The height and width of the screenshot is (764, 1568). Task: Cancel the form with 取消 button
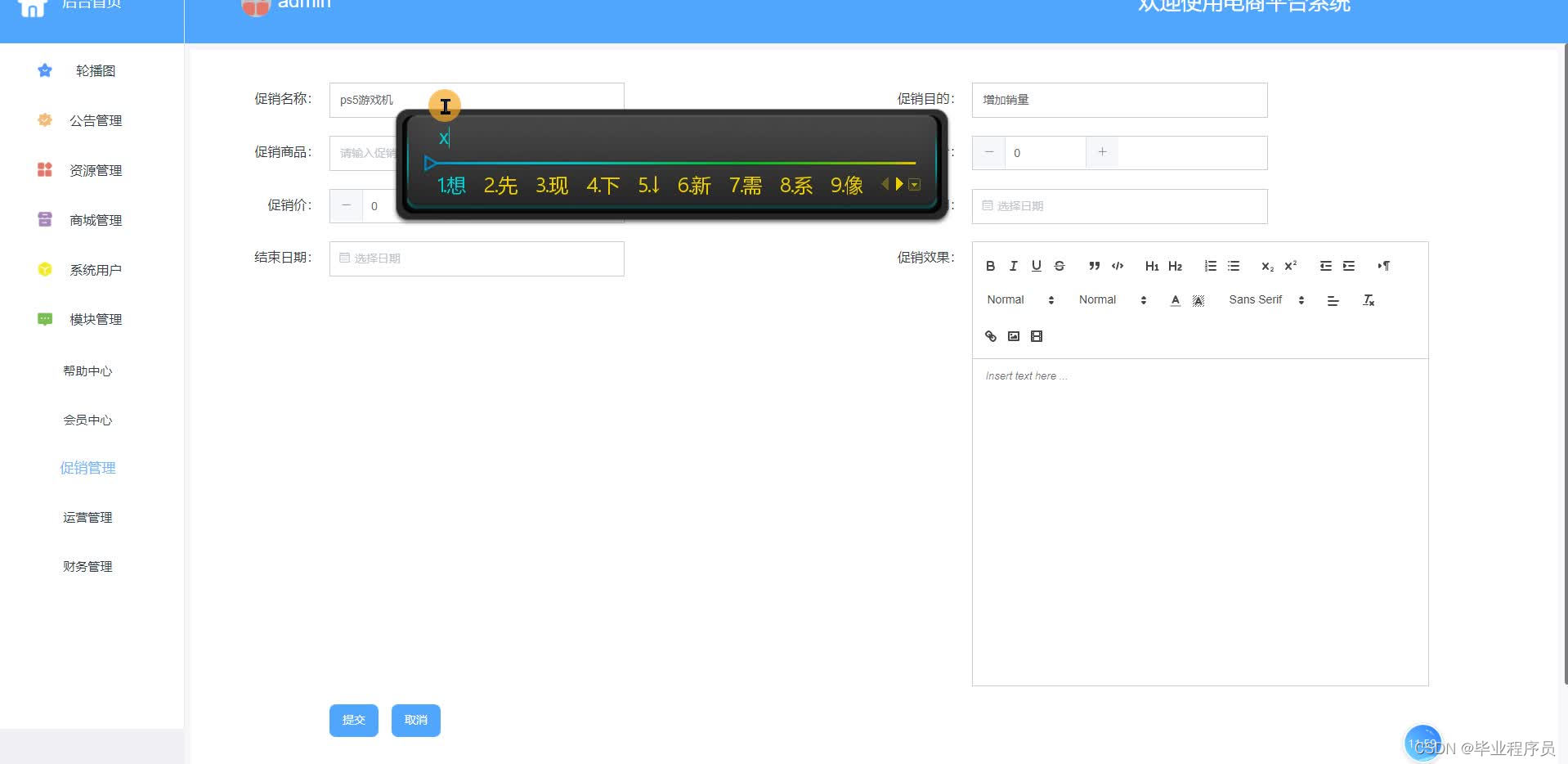pyautogui.click(x=416, y=720)
